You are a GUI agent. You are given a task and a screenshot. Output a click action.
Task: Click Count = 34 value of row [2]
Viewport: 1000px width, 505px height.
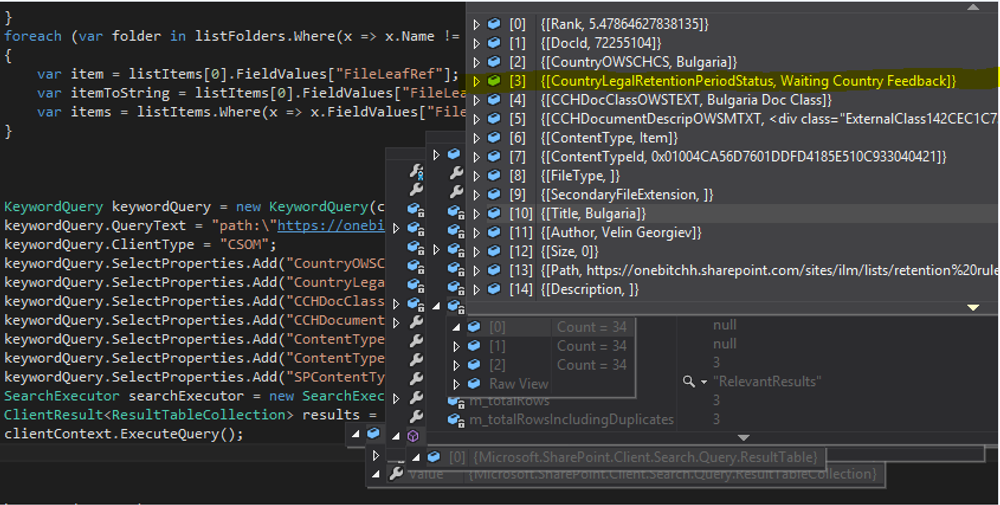591,365
